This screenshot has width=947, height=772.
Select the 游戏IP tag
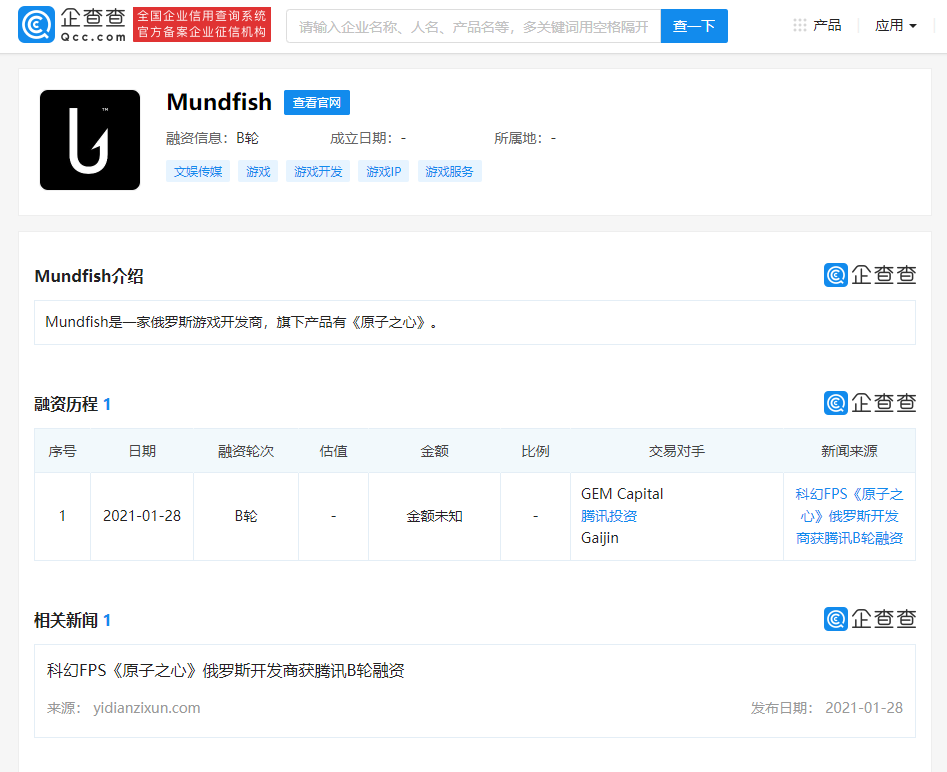pyautogui.click(x=384, y=172)
